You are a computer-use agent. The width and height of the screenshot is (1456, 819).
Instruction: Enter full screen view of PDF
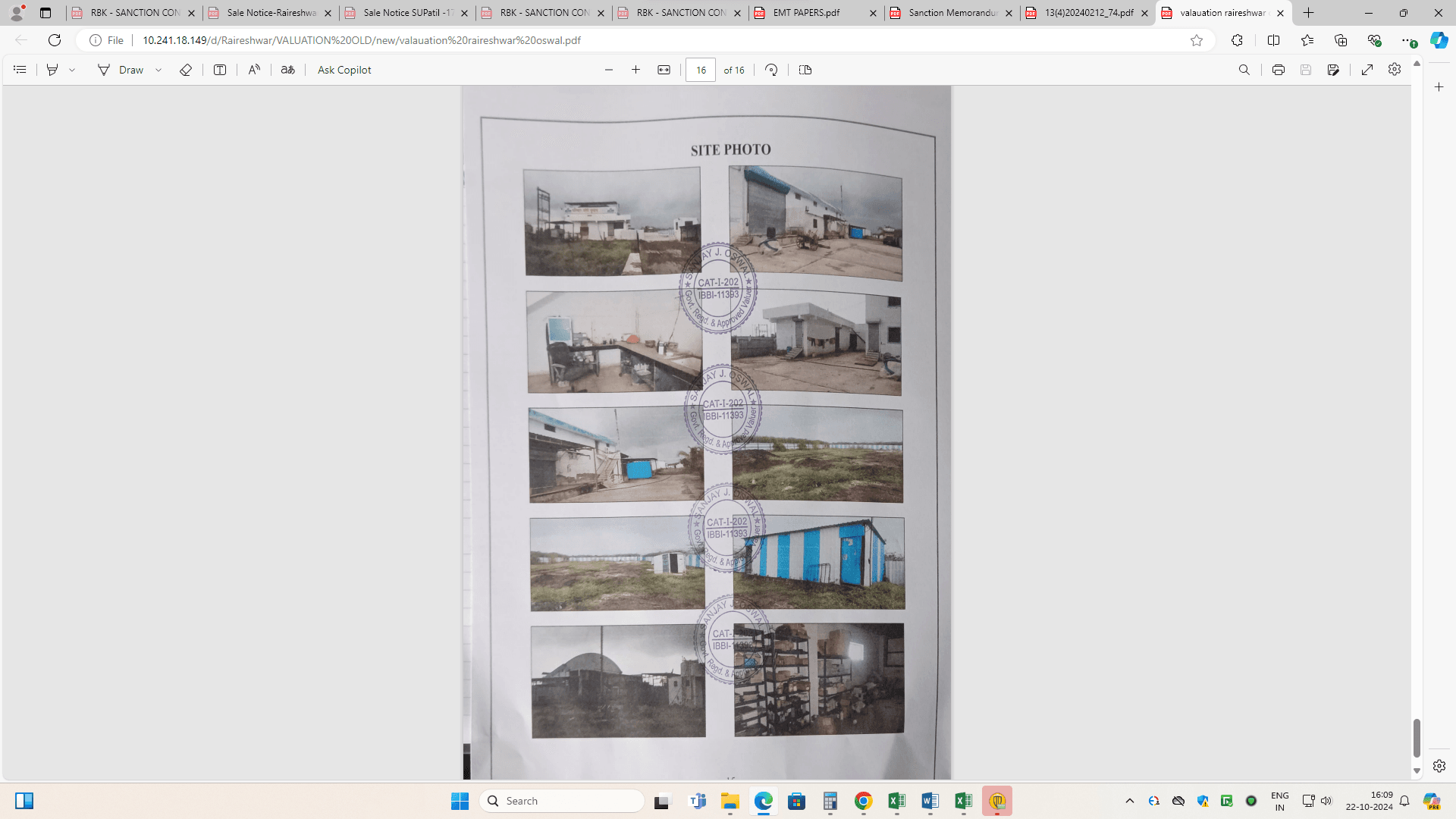click(1367, 70)
